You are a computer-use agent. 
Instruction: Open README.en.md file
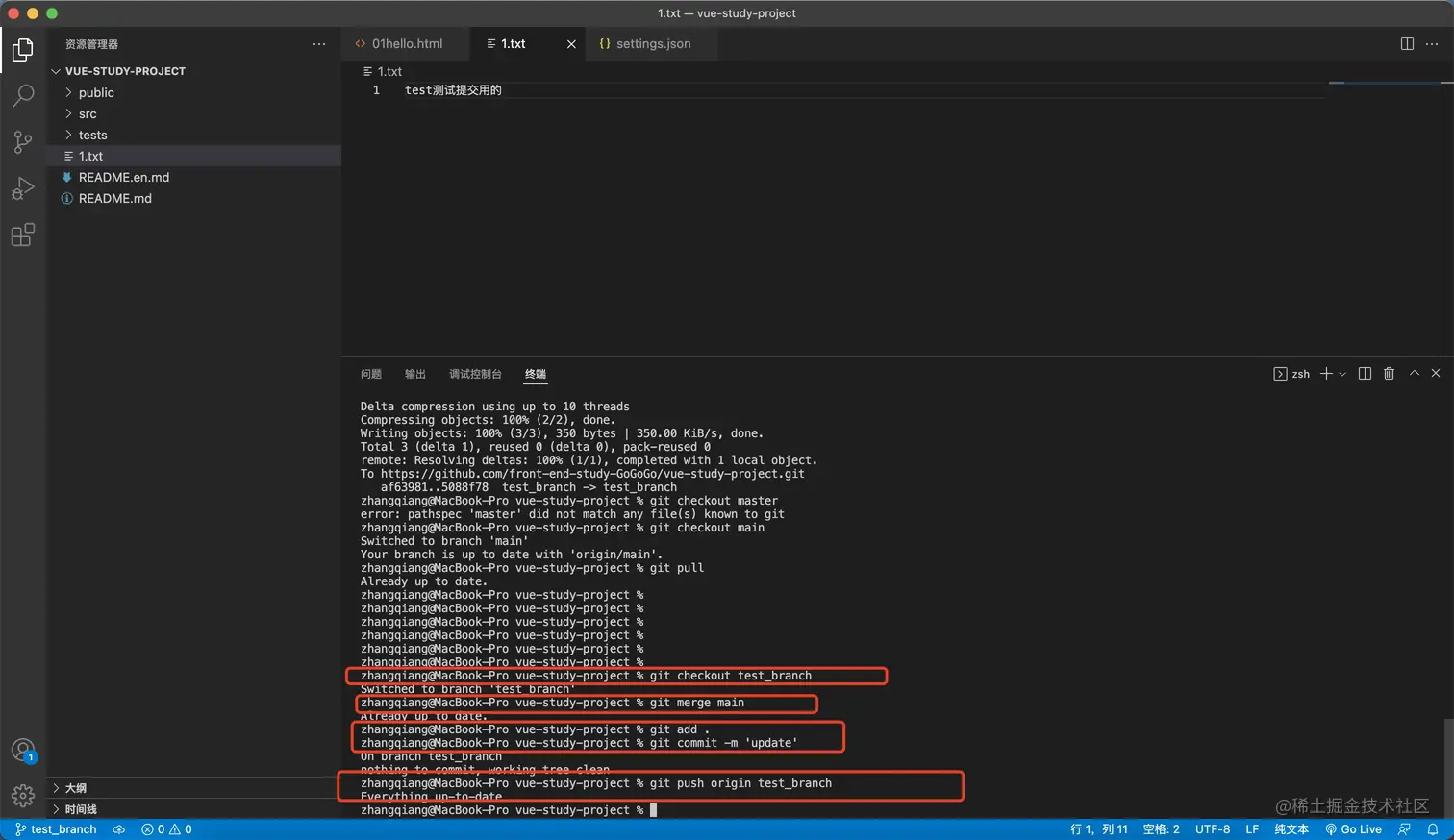tap(194, 177)
